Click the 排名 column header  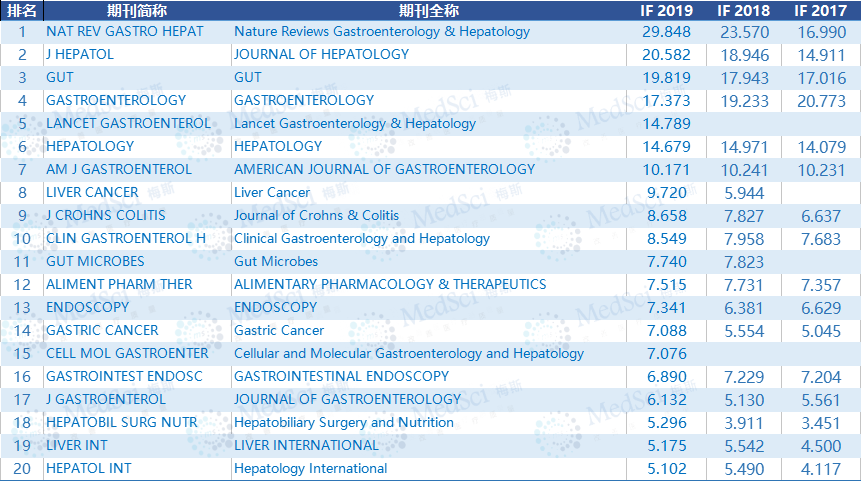pos(21,10)
